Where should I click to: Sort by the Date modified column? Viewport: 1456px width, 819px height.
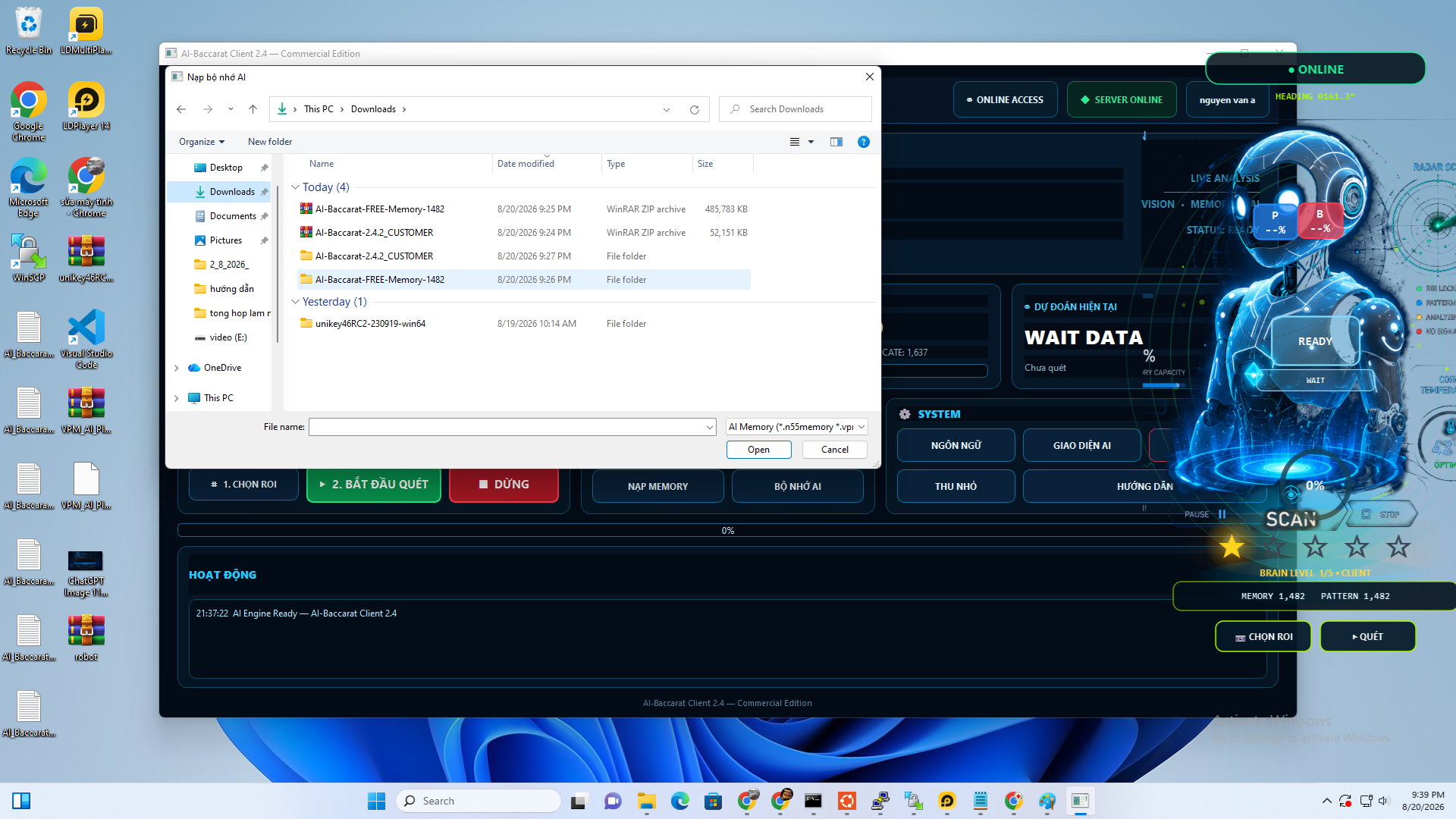tap(546, 164)
